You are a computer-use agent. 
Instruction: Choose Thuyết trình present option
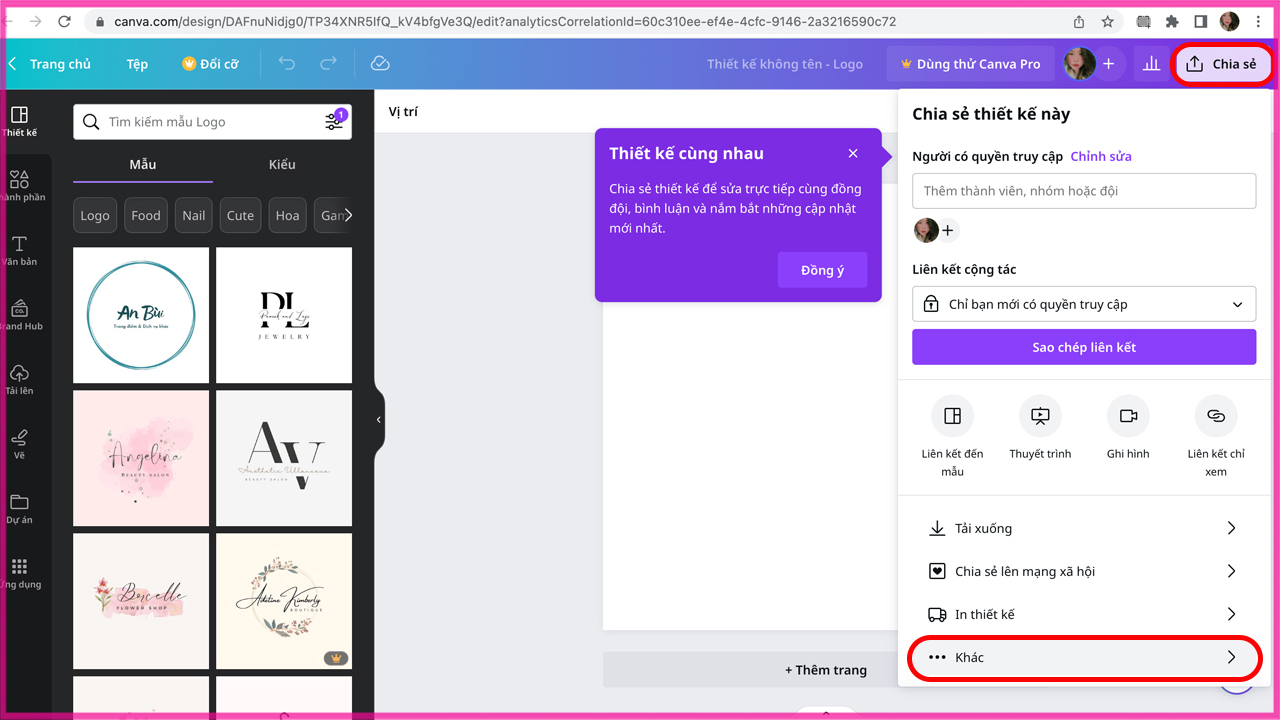point(1040,428)
